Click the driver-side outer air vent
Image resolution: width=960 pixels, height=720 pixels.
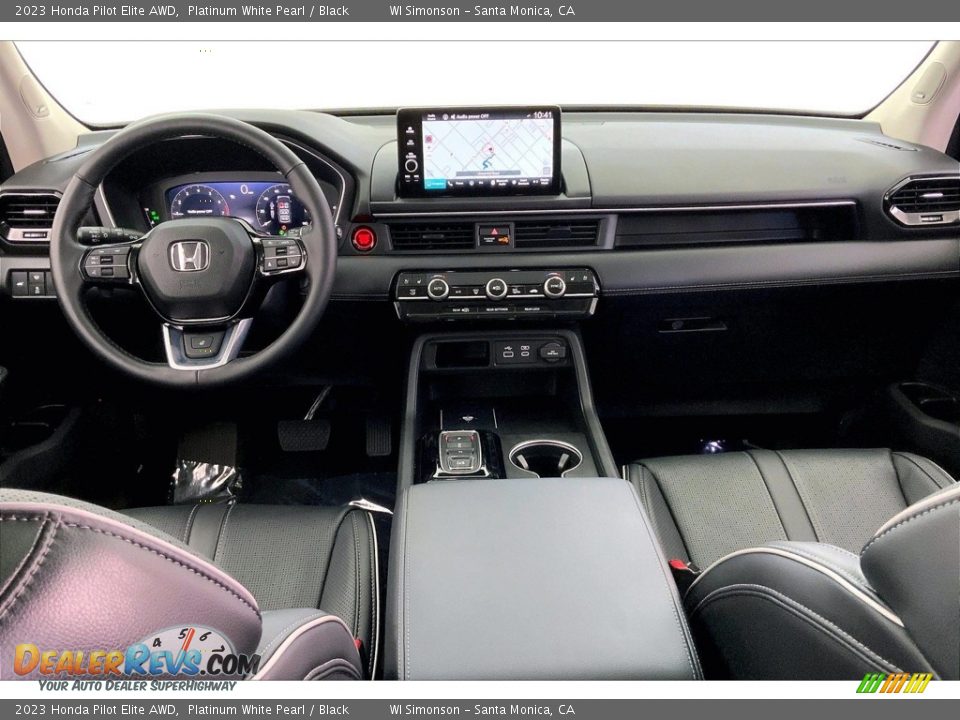[29, 217]
